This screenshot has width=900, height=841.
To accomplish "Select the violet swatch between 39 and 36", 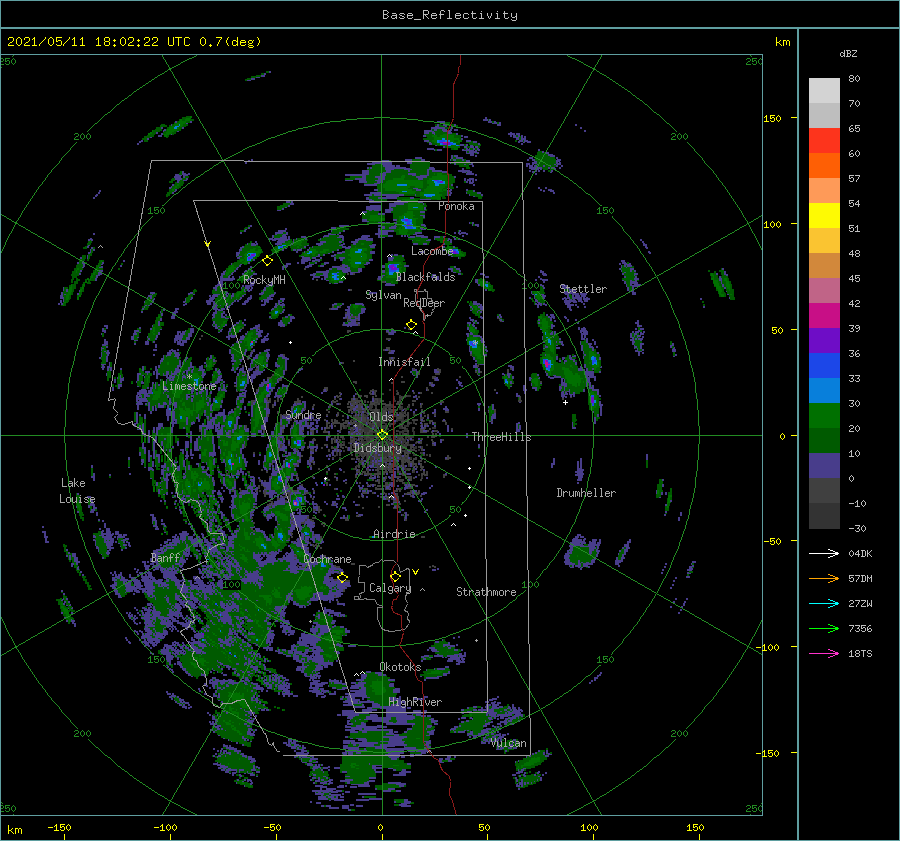I will [x=824, y=341].
